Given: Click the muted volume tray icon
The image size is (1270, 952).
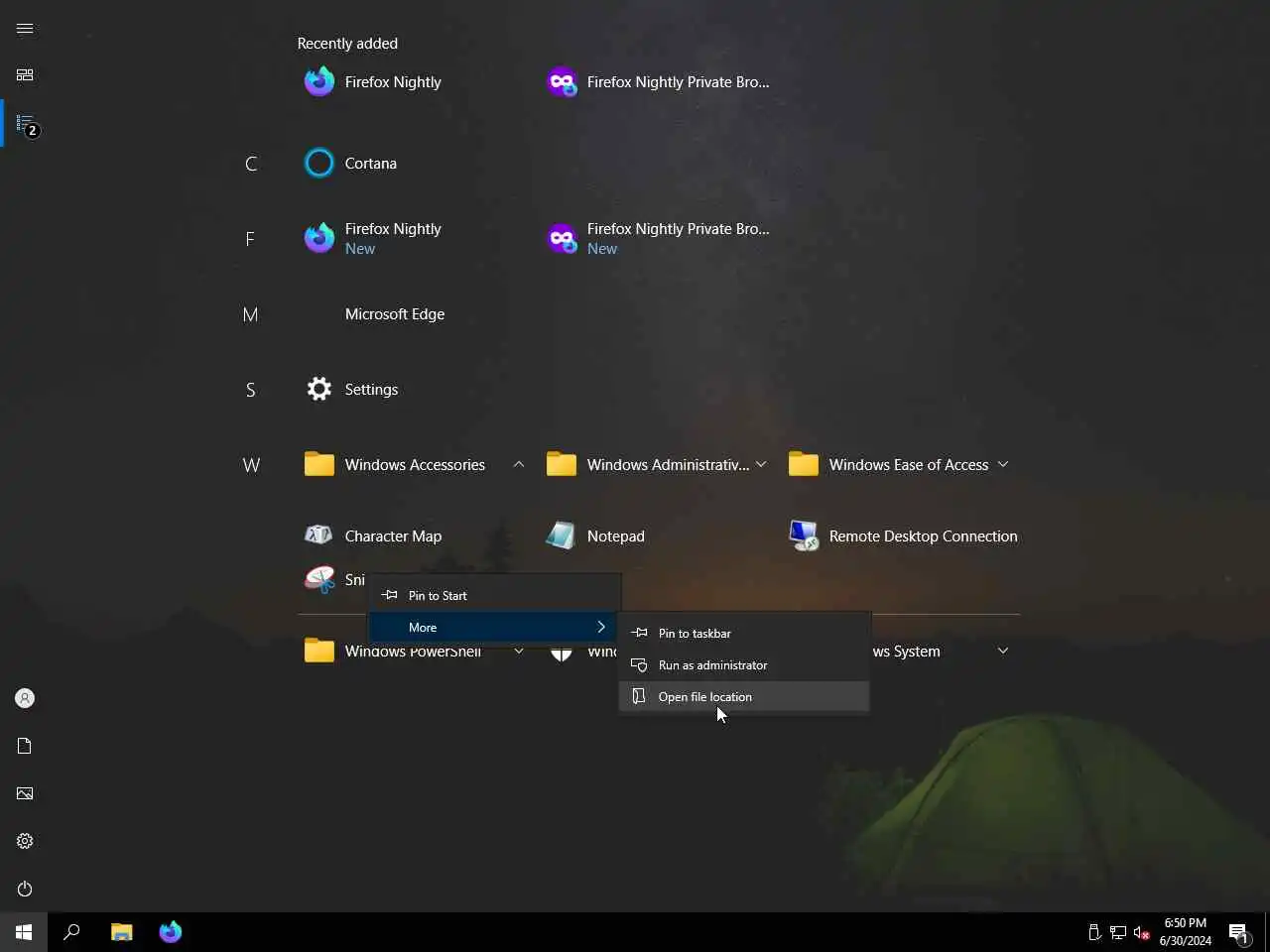Looking at the screenshot, I should tap(1142, 932).
